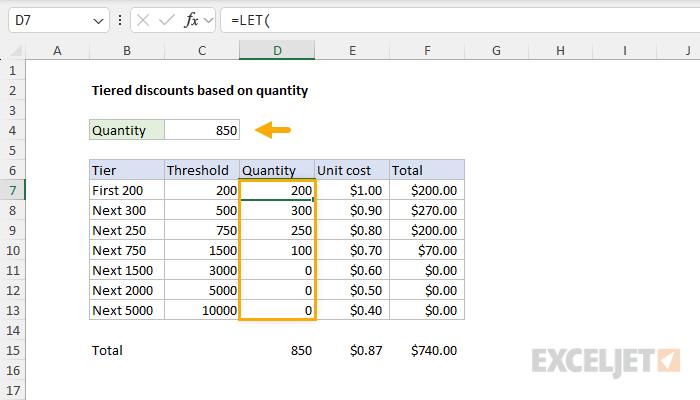Select column D header
The width and height of the screenshot is (700, 400).
click(x=277, y=50)
